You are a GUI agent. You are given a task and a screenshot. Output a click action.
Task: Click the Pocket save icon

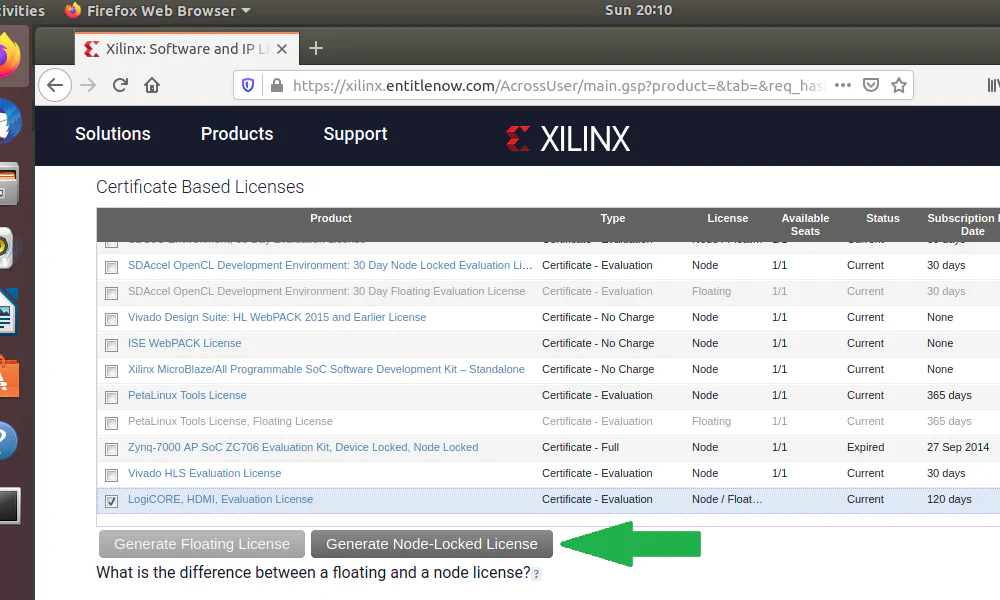(x=871, y=85)
